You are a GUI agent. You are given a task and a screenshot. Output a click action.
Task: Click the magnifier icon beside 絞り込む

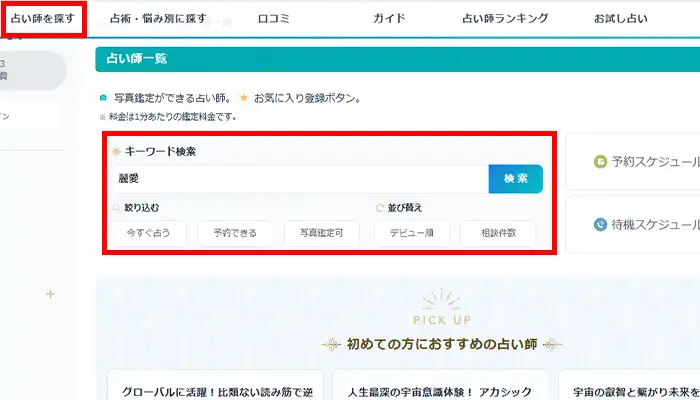click(117, 208)
